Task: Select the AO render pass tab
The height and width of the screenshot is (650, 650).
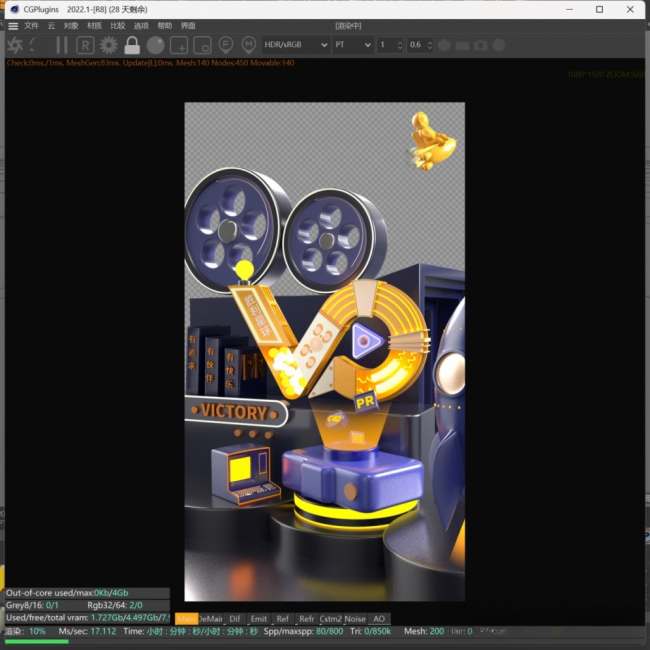Action: [x=379, y=619]
